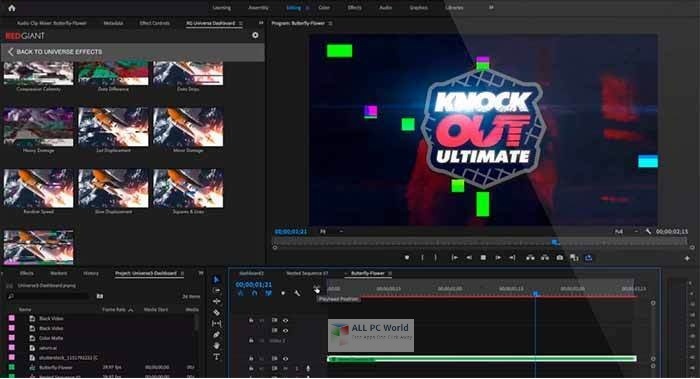
Task: Stop playback in Program monitor
Action: [483, 258]
